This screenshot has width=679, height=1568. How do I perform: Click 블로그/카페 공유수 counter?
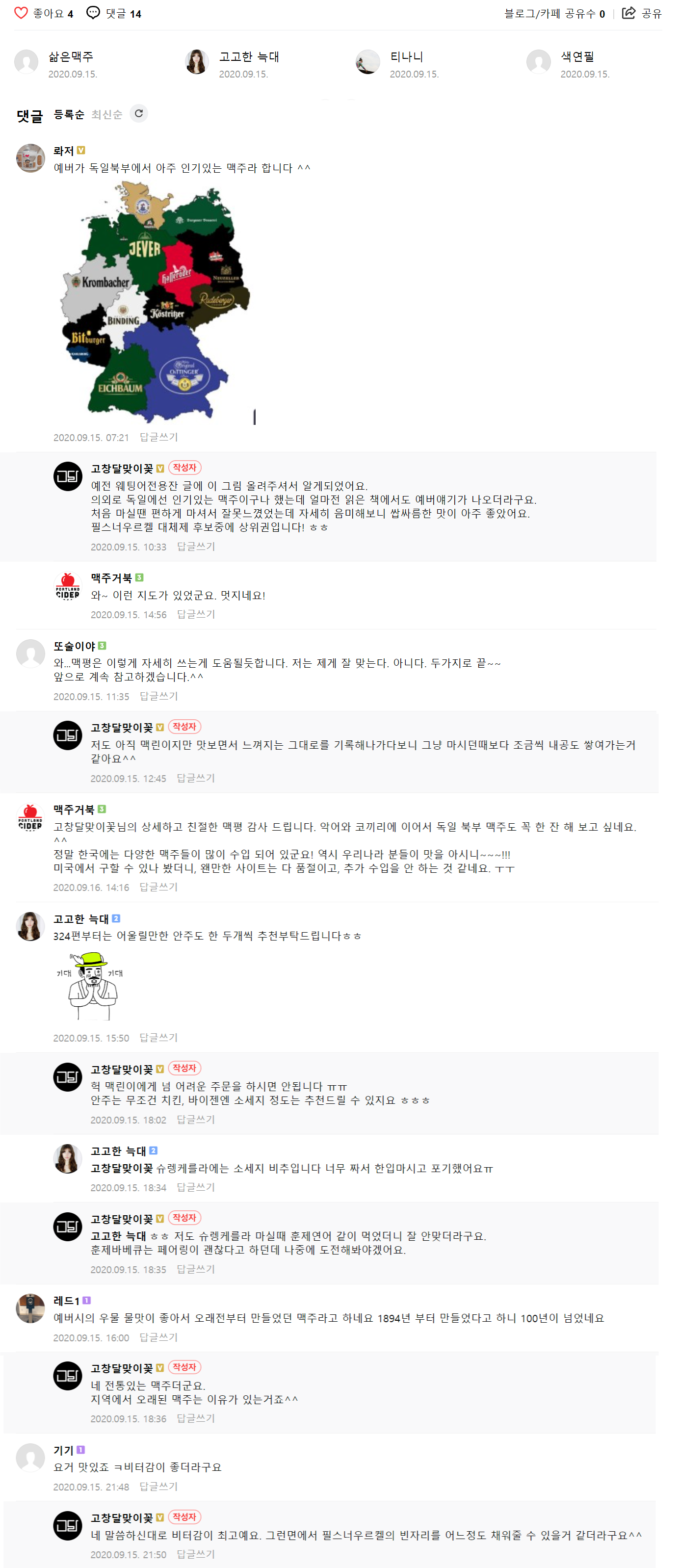(554, 13)
